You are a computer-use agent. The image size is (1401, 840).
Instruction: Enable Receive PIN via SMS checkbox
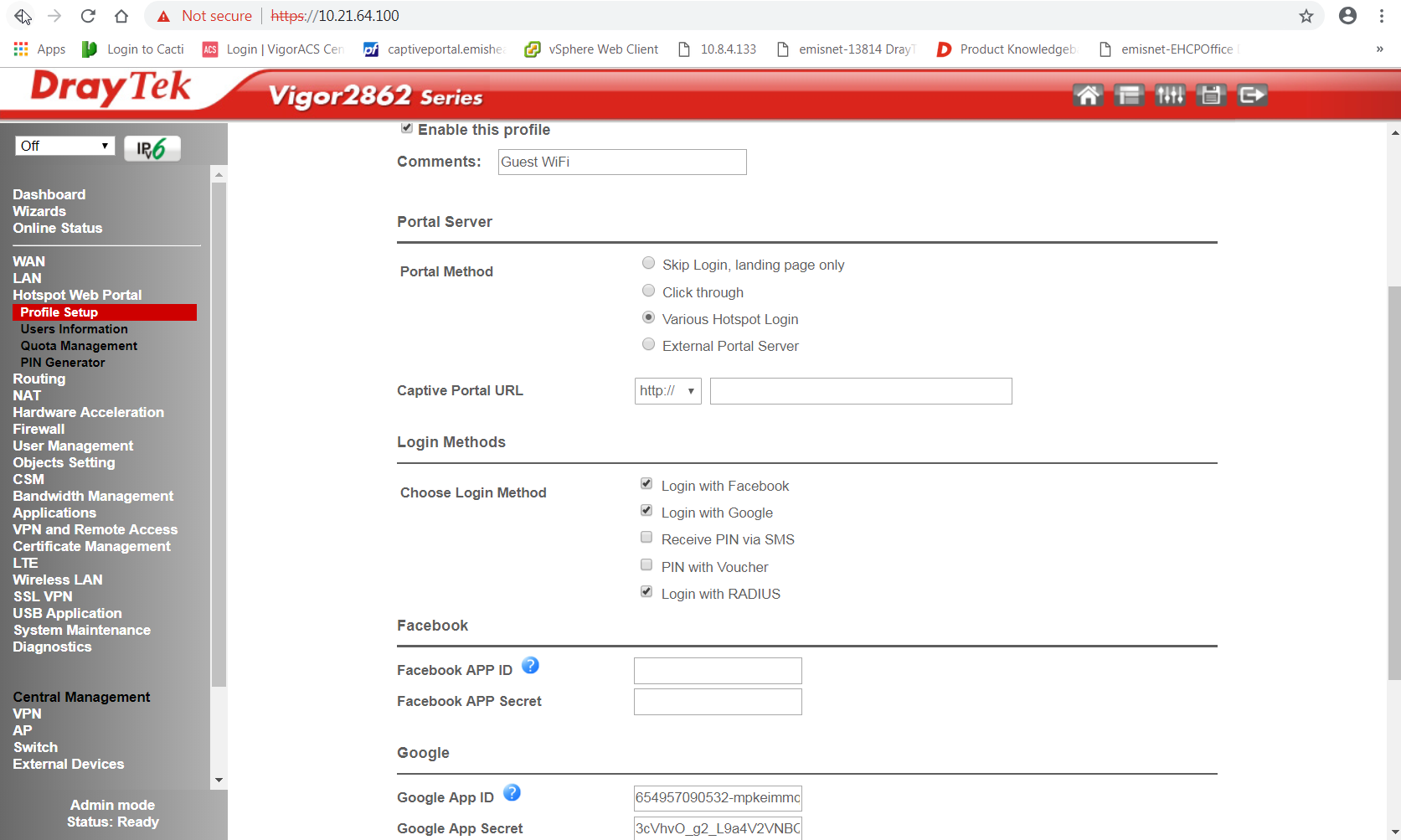(646, 538)
